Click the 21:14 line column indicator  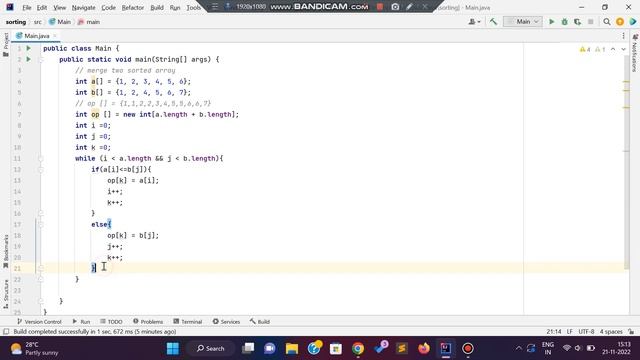point(553,331)
